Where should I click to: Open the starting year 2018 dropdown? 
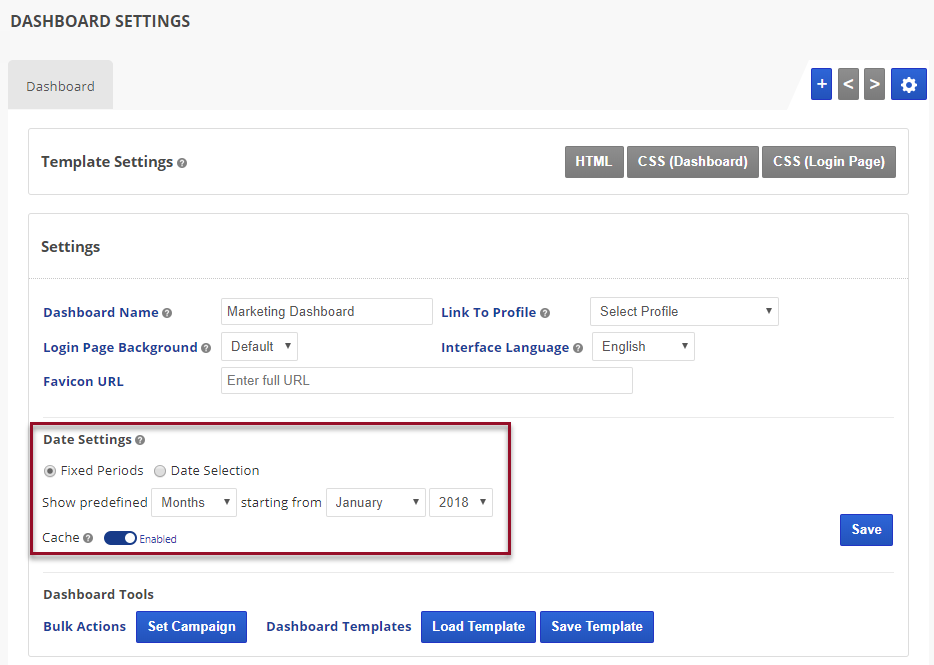[460, 502]
